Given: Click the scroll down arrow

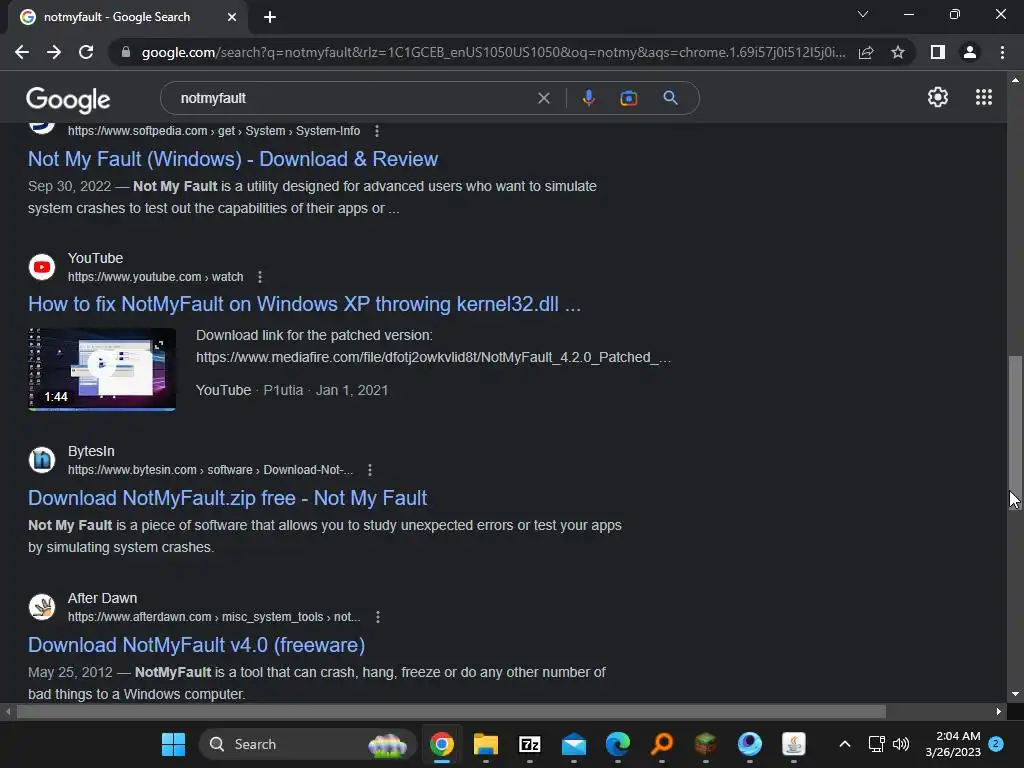Looking at the screenshot, I should pyautogui.click(x=1015, y=694).
